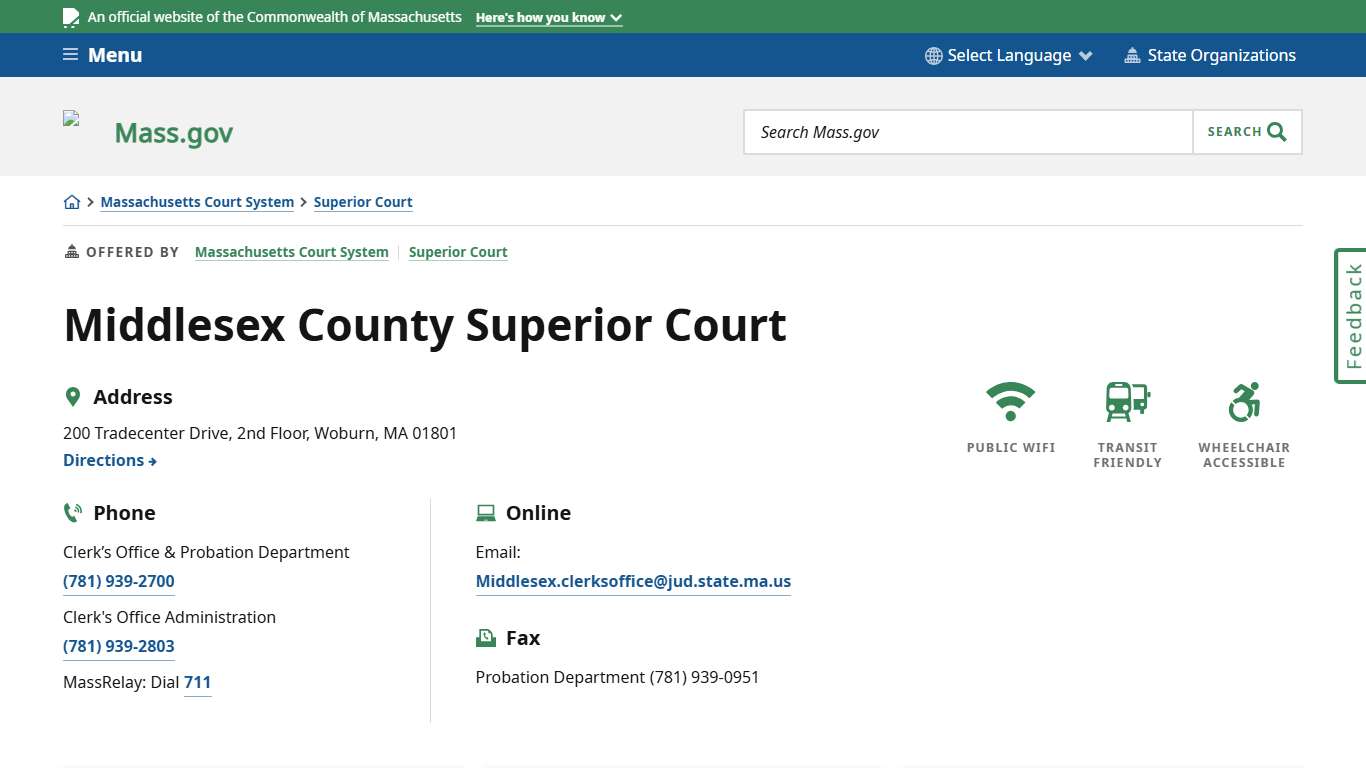Open the Superior Court breadcrumb link
Viewport: 1366px width, 768px height.
click(x=363, y=202)
